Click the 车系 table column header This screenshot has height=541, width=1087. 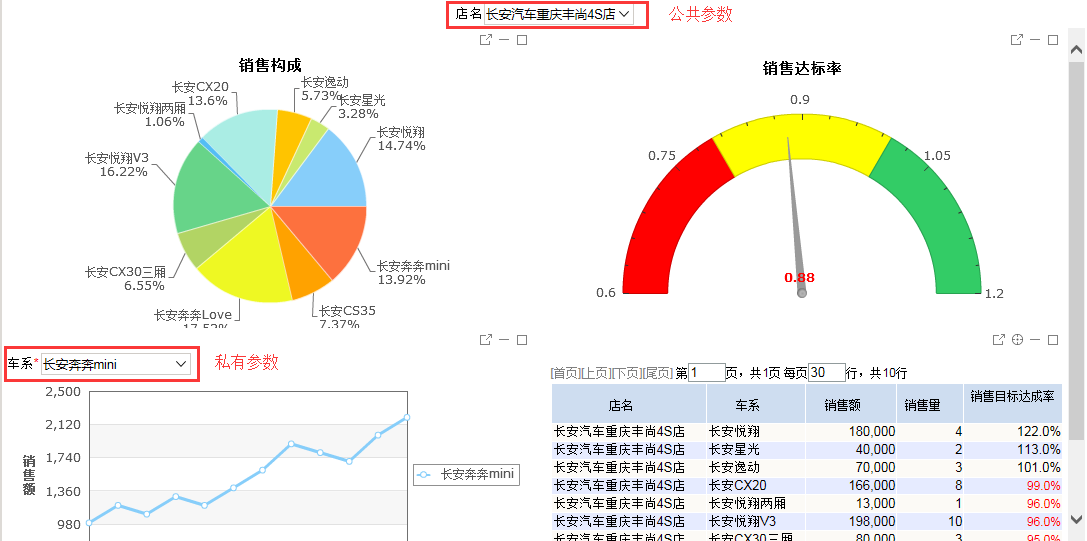[756, 404]
